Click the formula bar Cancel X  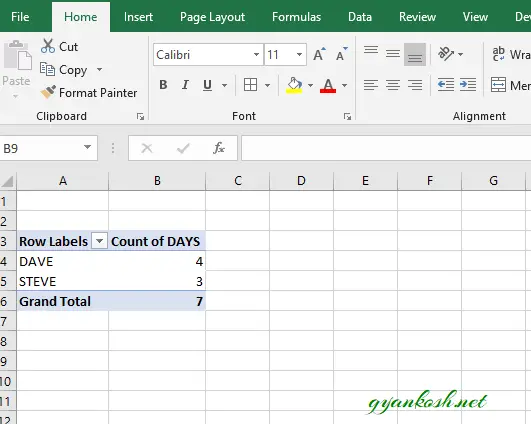click(x=147, y=148)
